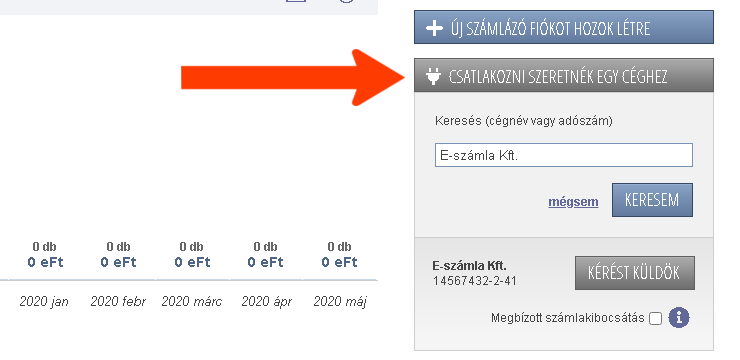Select the 2020 ápr chart label
Image resolution: width=740 pixels, height=360 pixels.
(x=266, y=301)
